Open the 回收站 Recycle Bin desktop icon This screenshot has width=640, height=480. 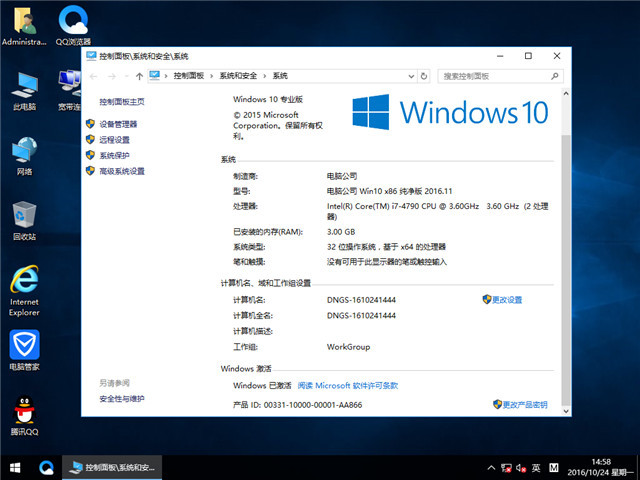[x=25, y=219]
